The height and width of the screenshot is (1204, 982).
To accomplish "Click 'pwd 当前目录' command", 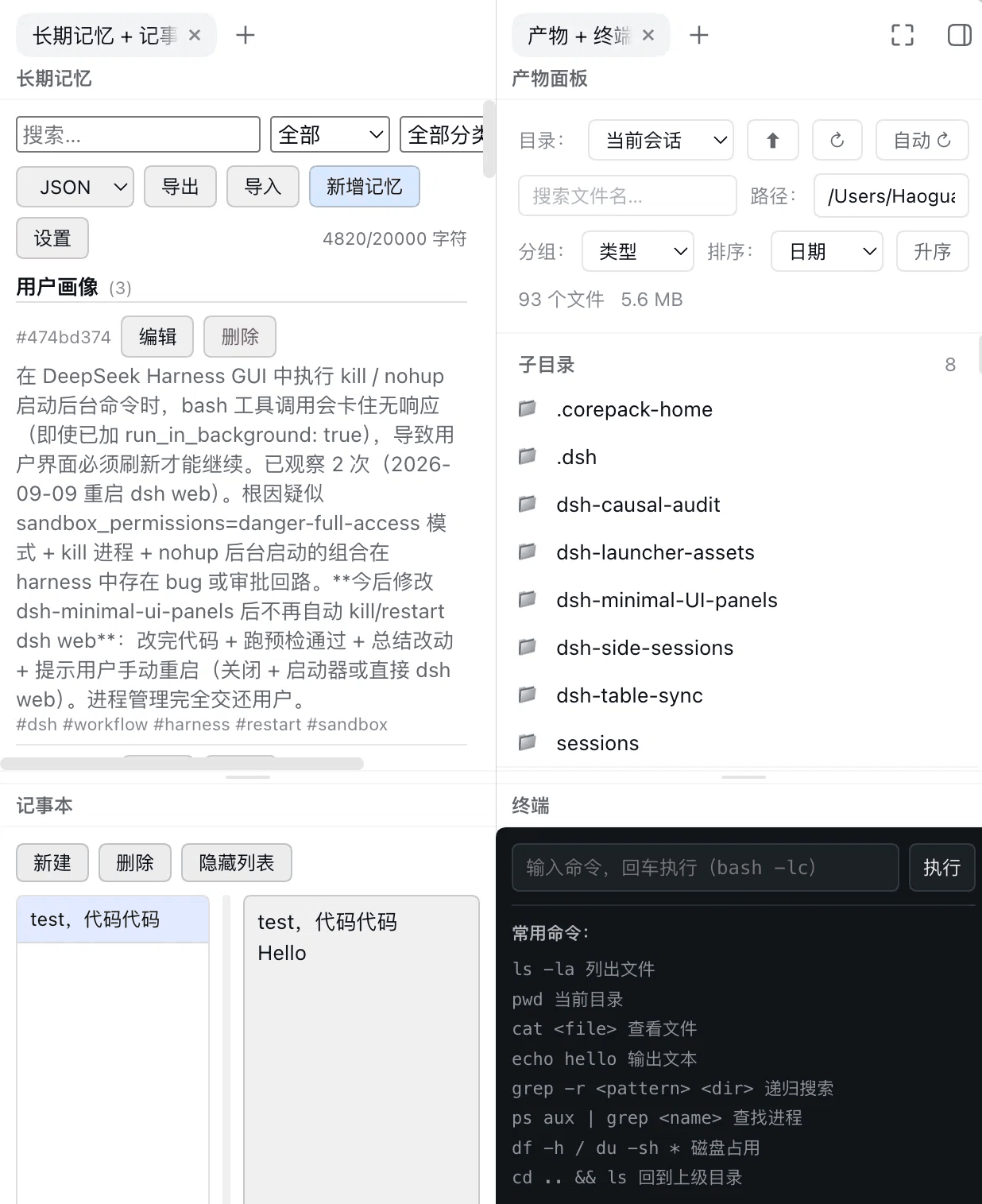I will (567, 999).
